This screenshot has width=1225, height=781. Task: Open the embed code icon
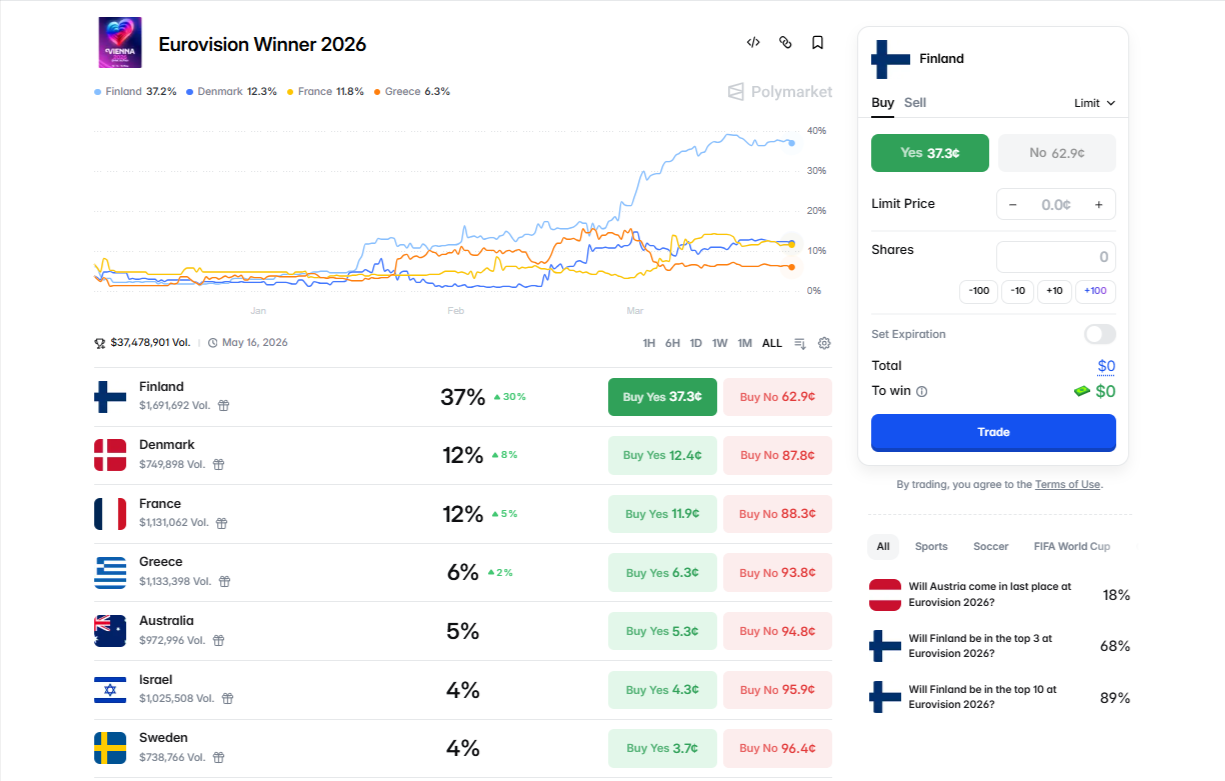click(x=753, y=42)
